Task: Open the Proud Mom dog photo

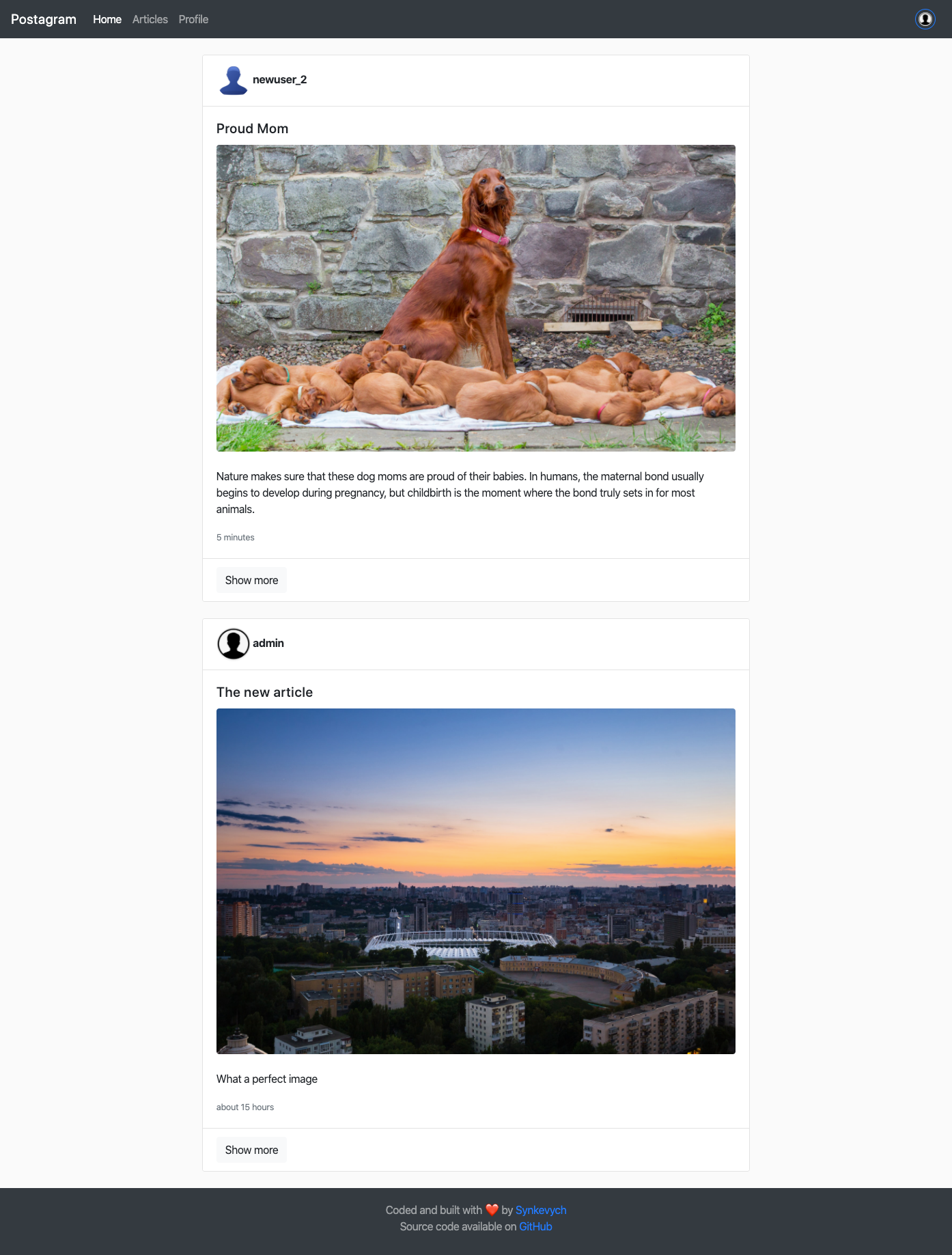Action: coord(476,298)
